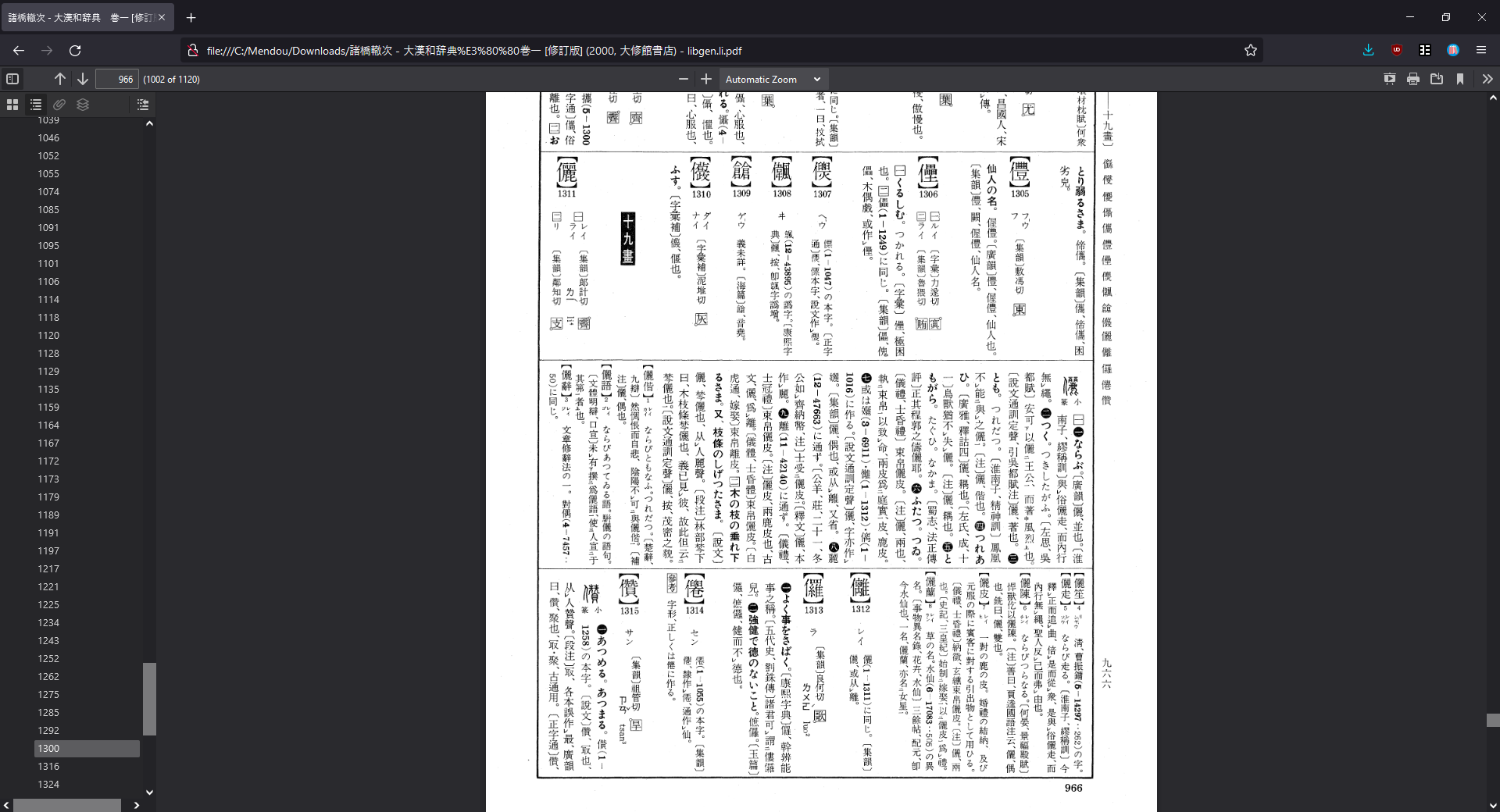This screenshot has width=1500, height=812.
Task: Expand the PDF tools menu
Action: click(1487, 79)
